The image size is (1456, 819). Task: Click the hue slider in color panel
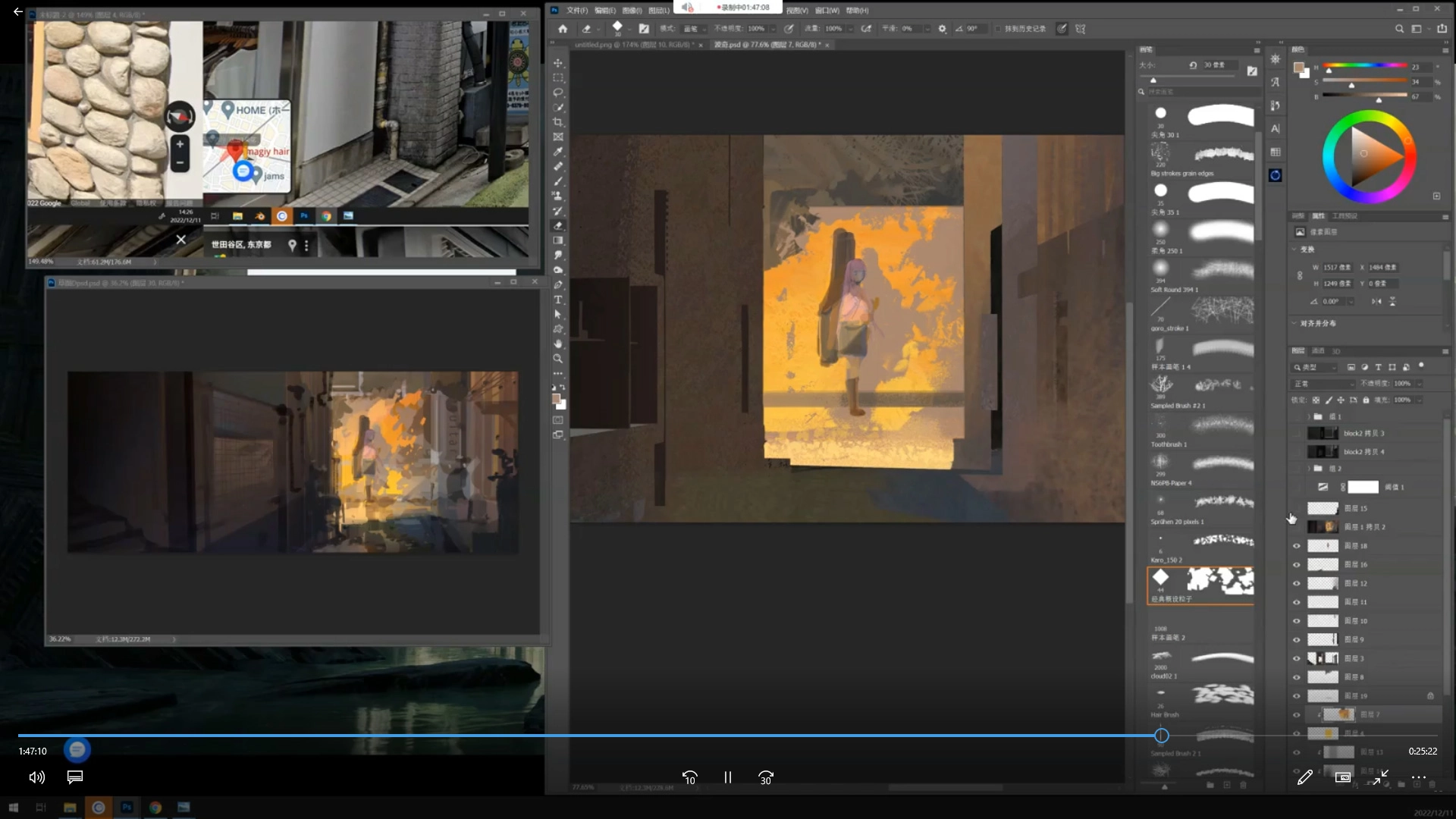(1365, 67)
